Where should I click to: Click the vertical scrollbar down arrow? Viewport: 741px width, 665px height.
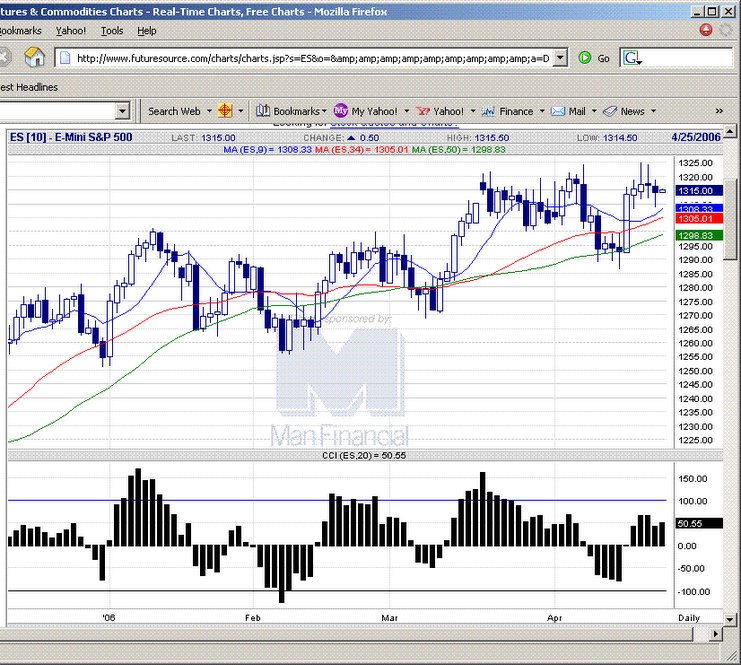click(x=730, y=619)
